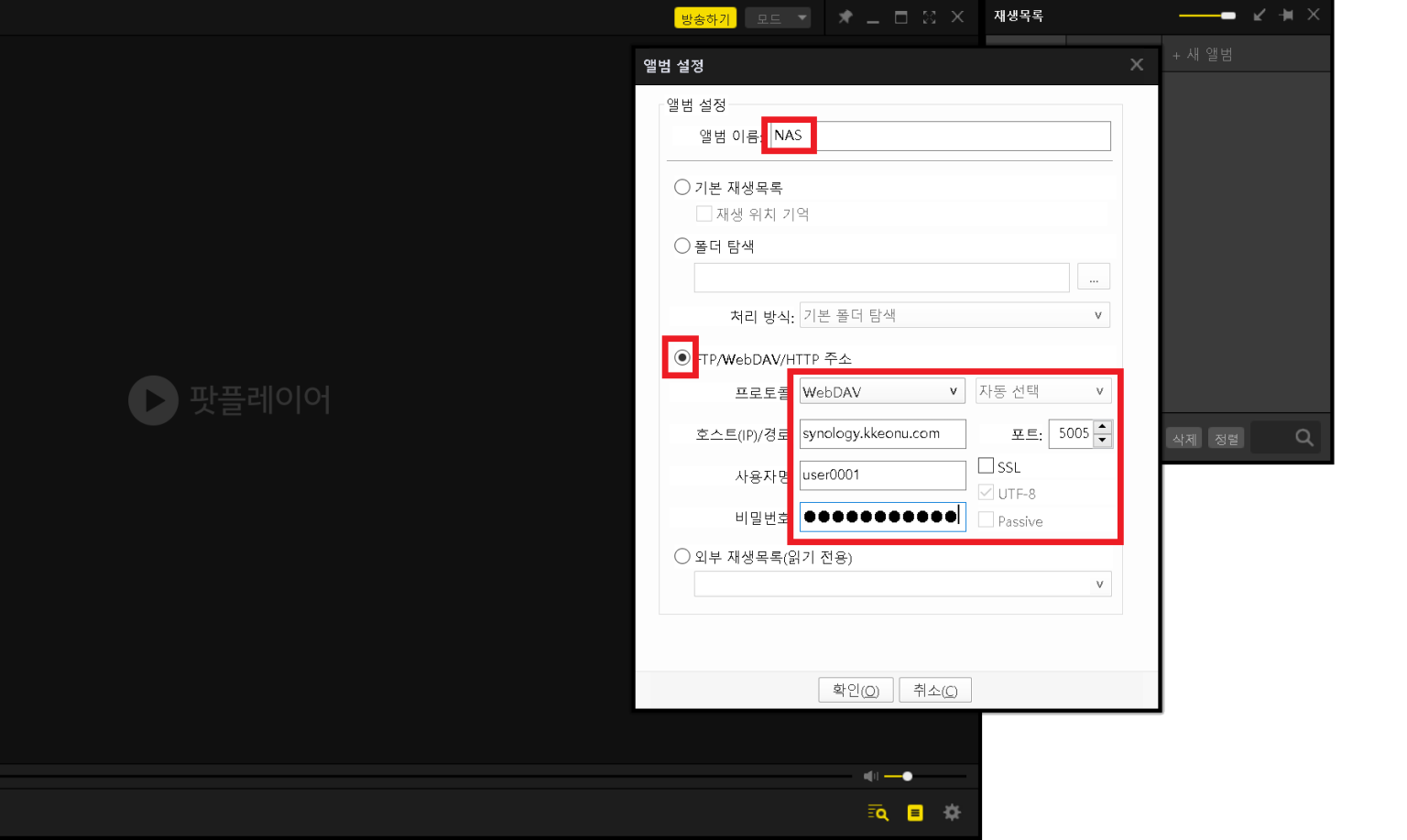The width and height of the screenshot is (1407, 840).
Task: Open the external playlist dropdown
Action: click(x=902, y=584)
